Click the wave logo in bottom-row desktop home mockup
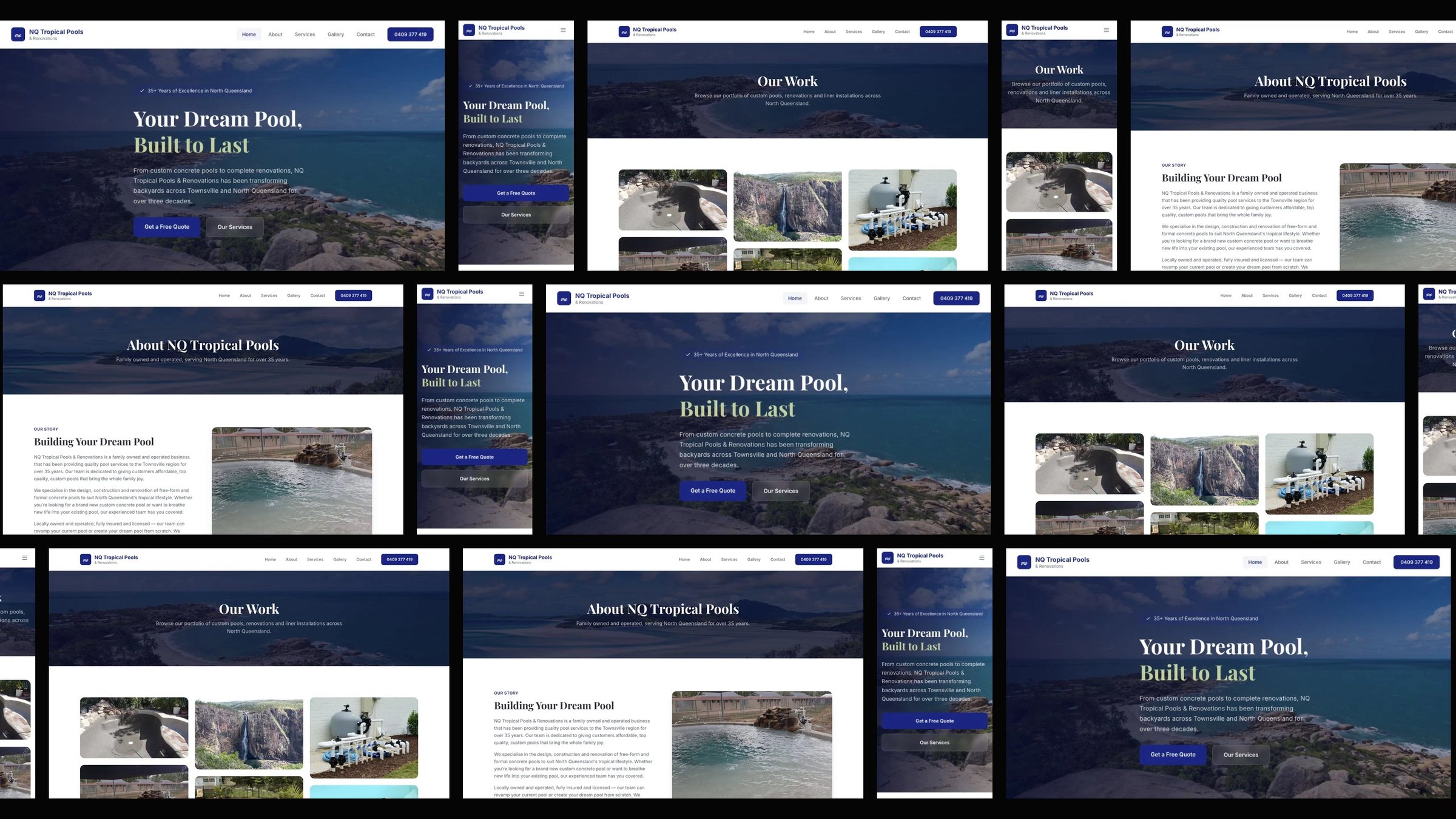The image size is (1456, 819). tap(1024, 562)
